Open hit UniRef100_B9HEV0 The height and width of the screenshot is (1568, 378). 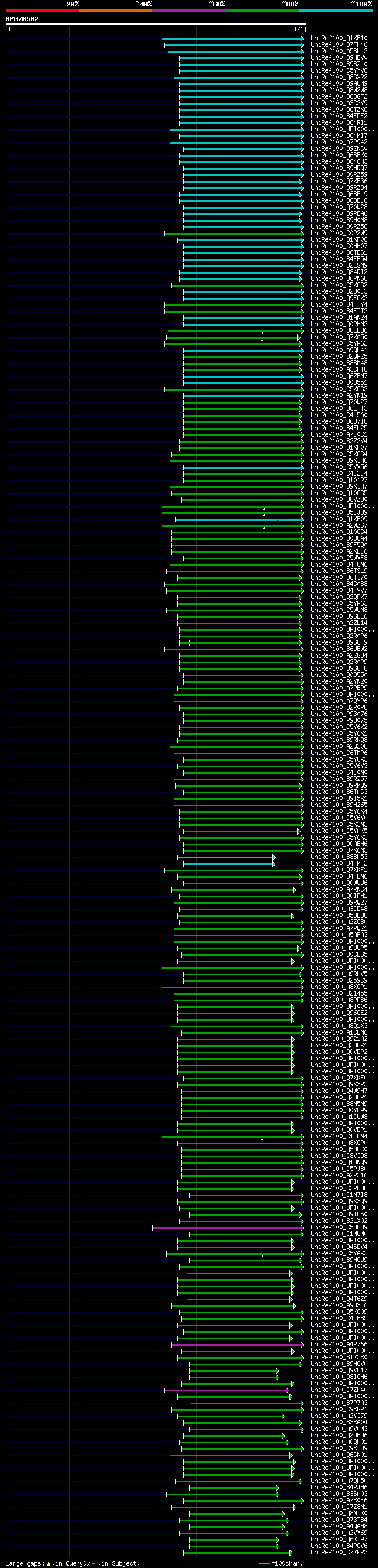click(x=339, y=58)
